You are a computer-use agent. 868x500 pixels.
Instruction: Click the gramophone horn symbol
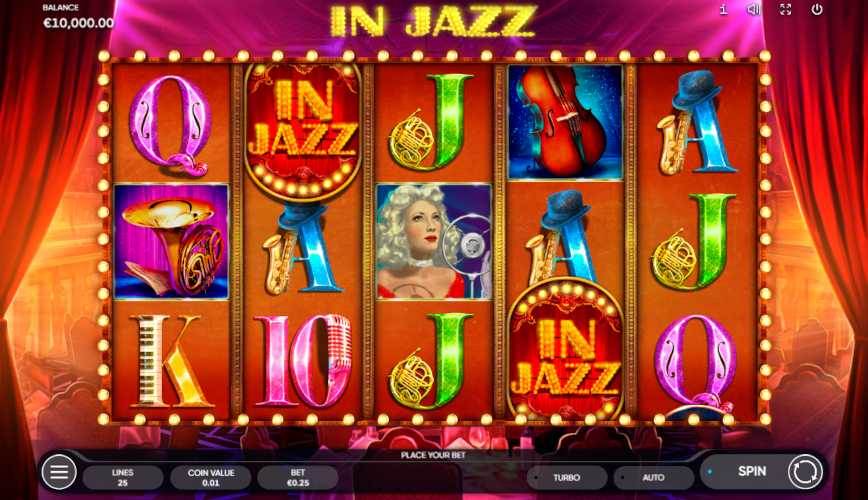[171, 242]
